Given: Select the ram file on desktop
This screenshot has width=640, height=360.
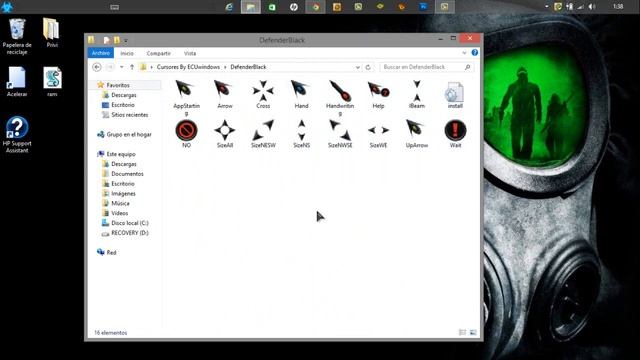Looking at the screenshot, I should point(52,82).
